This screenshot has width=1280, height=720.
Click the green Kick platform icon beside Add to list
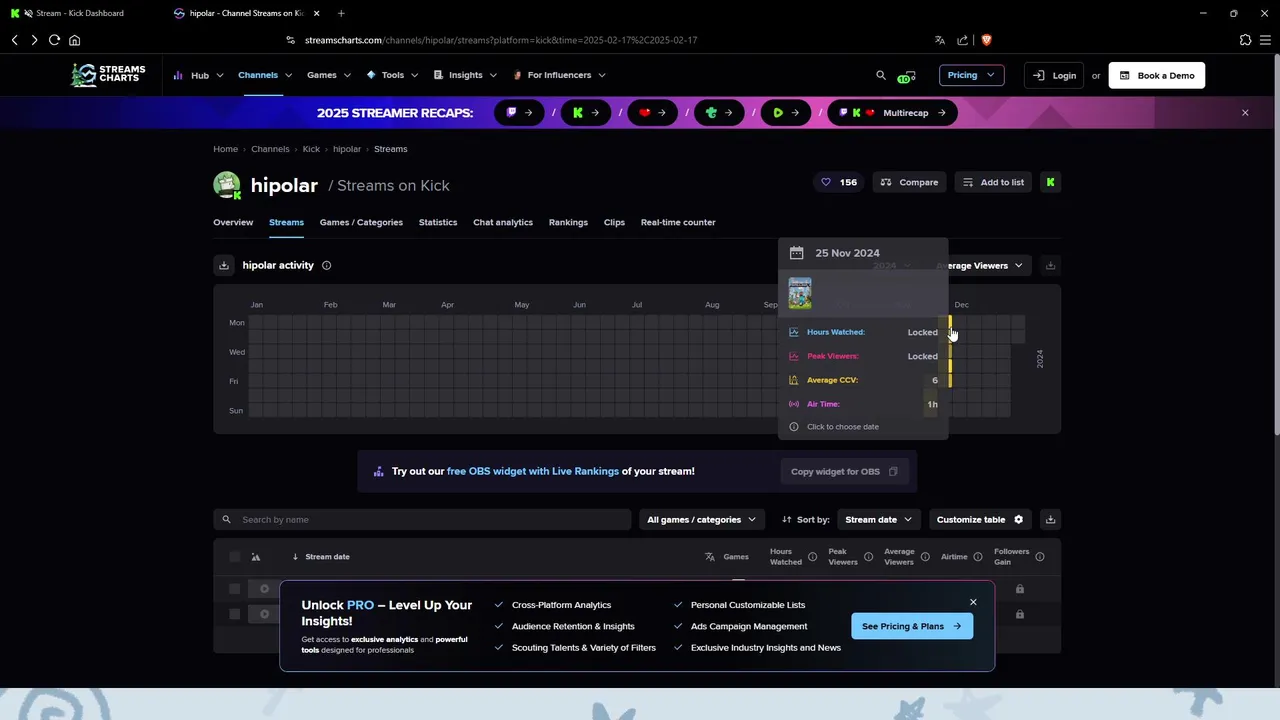(x=1050, y=182)
